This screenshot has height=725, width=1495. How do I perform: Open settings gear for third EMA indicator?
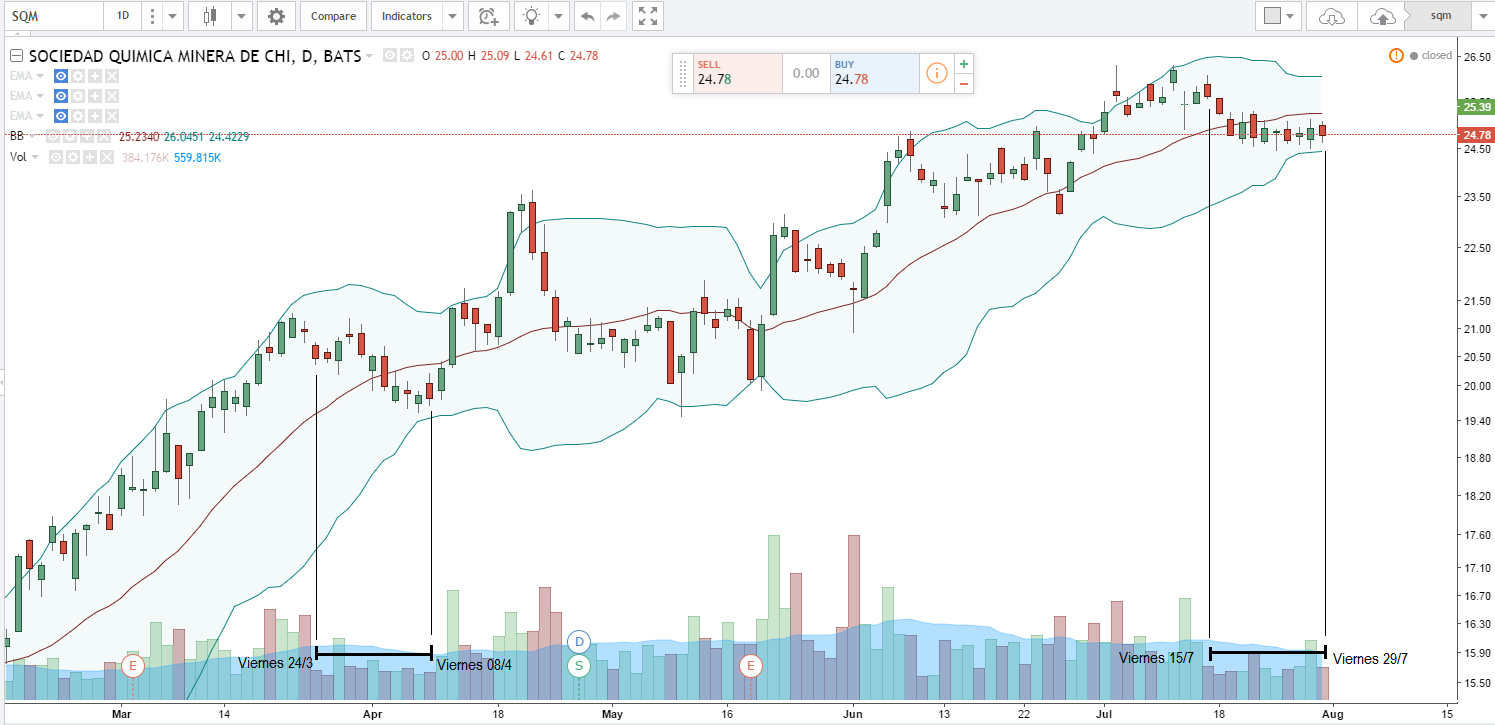point(77,116)
